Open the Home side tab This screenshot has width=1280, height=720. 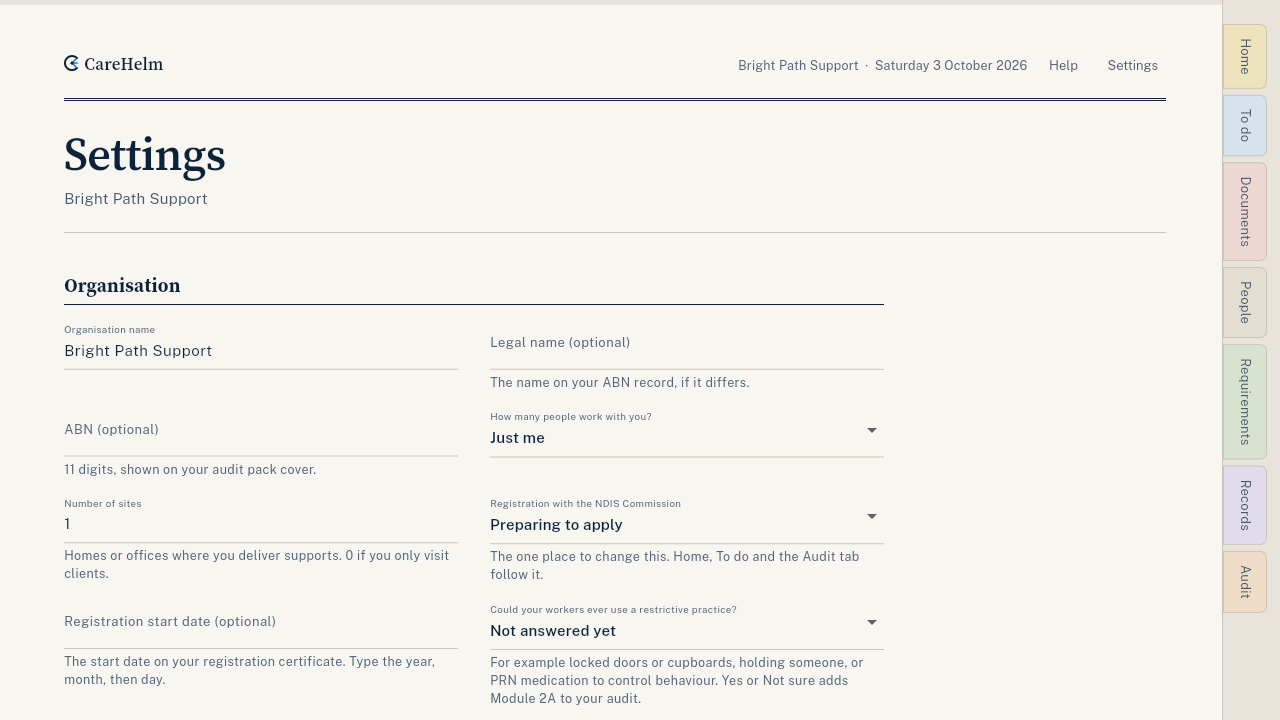click(1245, 56)
